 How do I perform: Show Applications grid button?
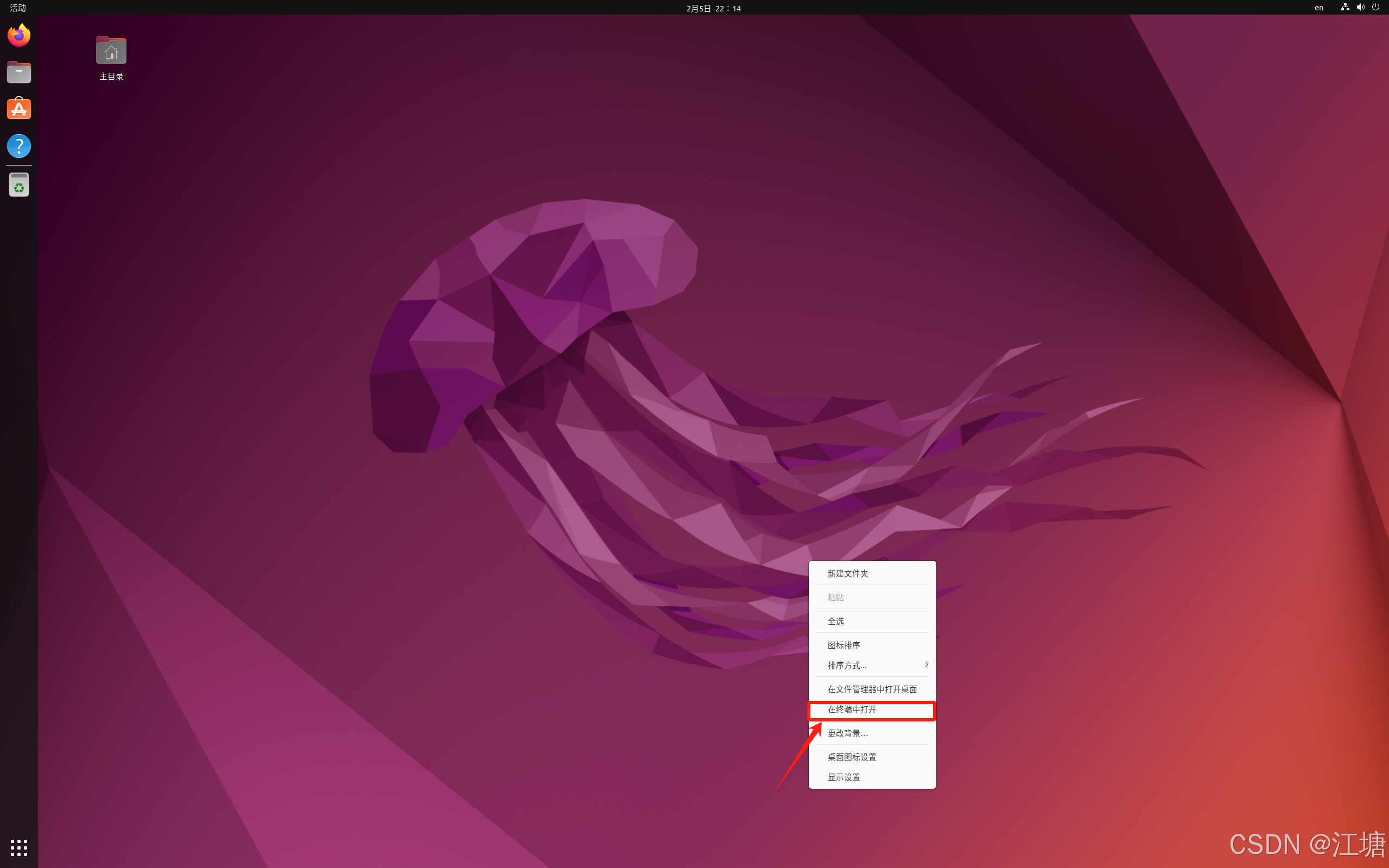pos(19,847)
